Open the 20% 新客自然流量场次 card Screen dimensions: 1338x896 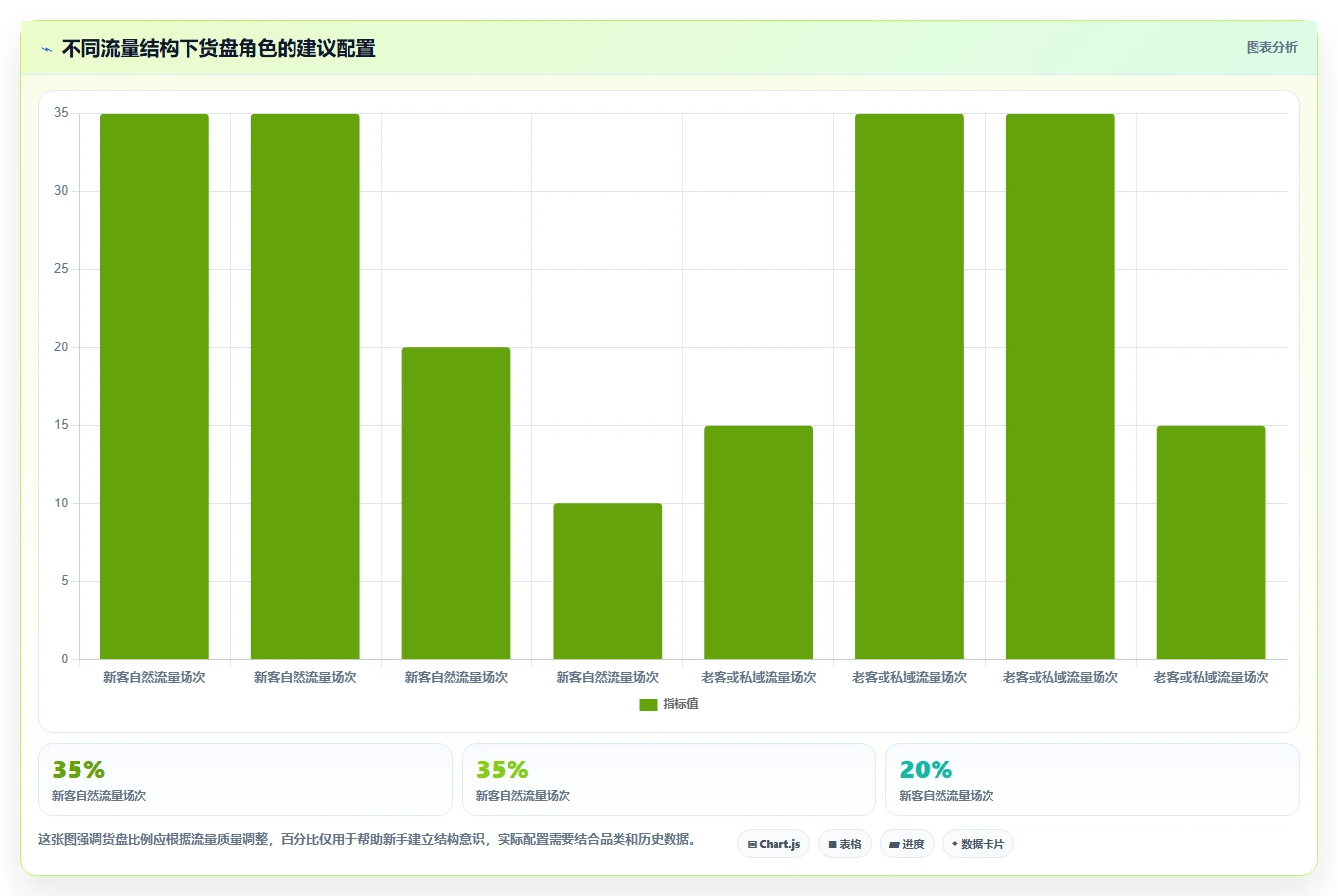pos(1092,779)
